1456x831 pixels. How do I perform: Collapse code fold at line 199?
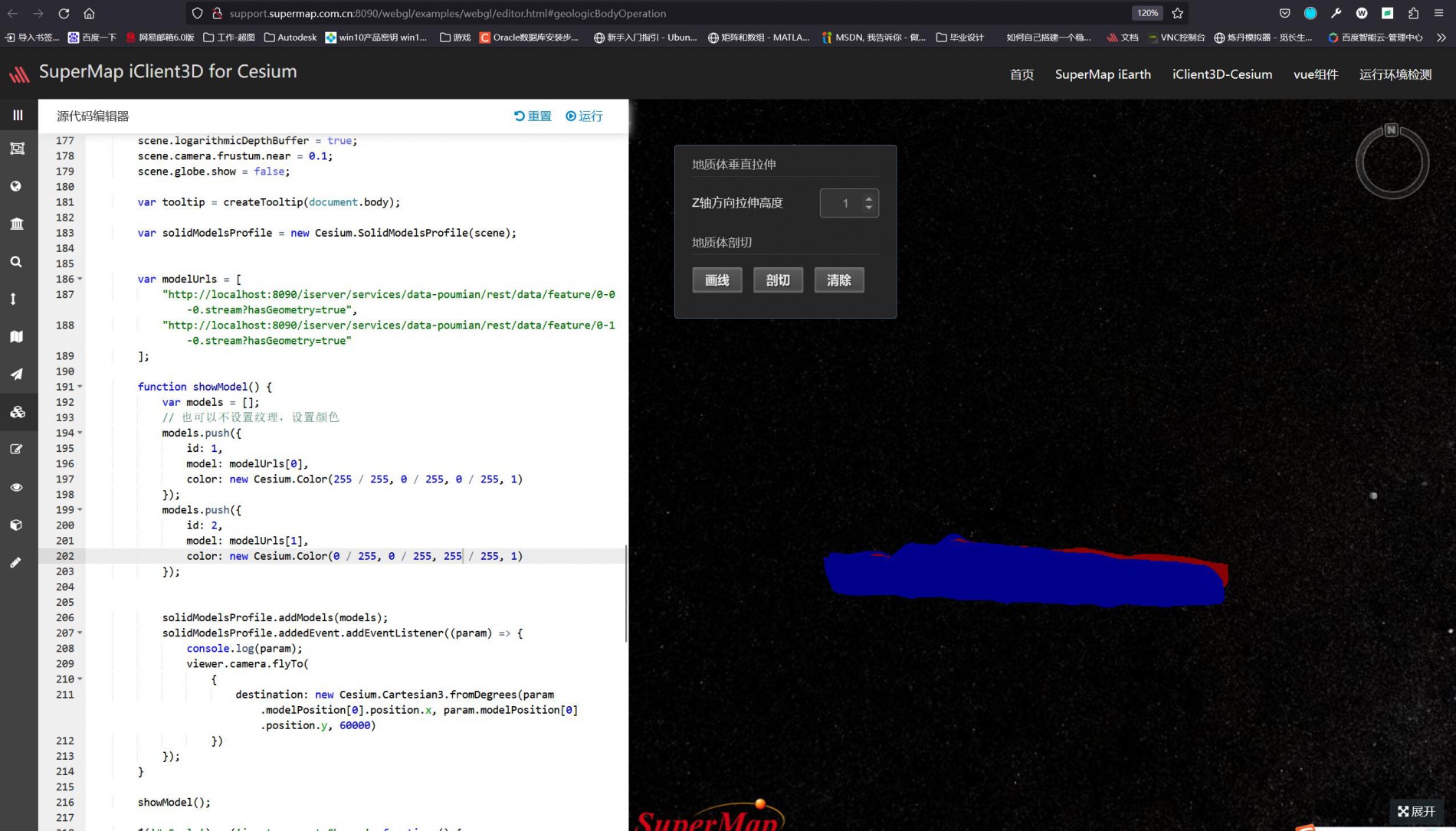pos(80,510)
